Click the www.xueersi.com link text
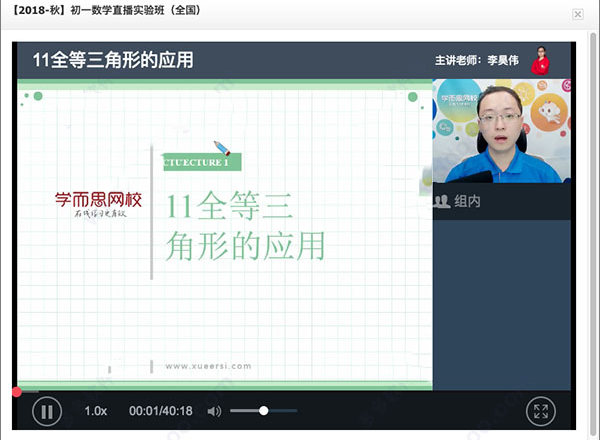Screen dimensions: 601x440 208,366
